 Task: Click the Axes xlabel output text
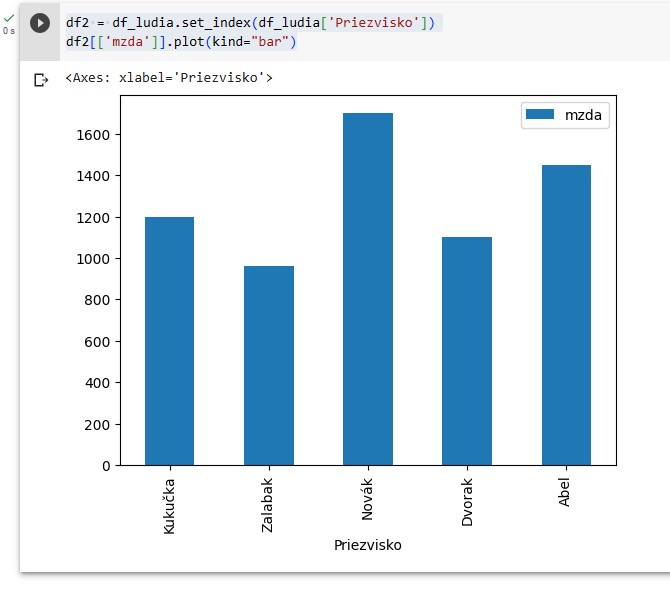click(x=168, y=77)
